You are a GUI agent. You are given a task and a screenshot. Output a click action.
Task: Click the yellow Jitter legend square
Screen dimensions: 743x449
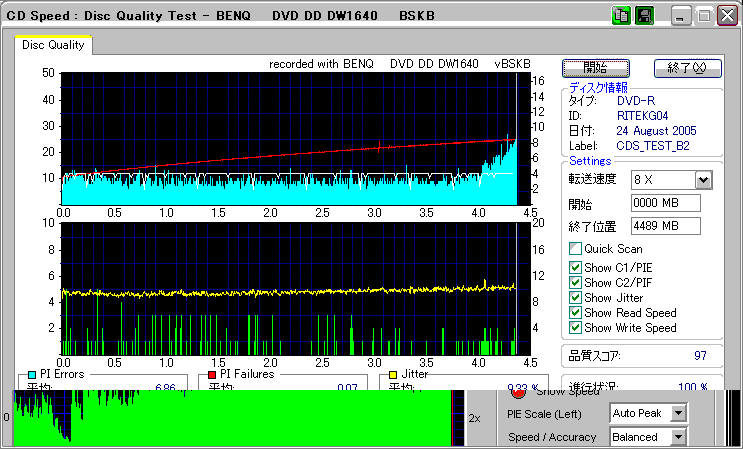393,375
